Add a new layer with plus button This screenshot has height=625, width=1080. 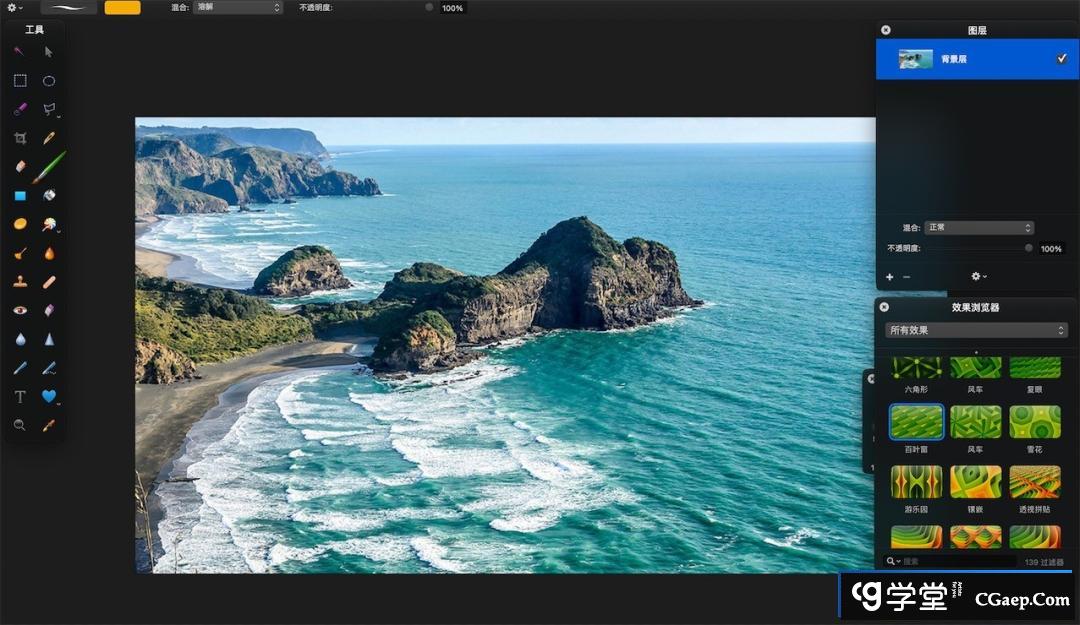889,276
